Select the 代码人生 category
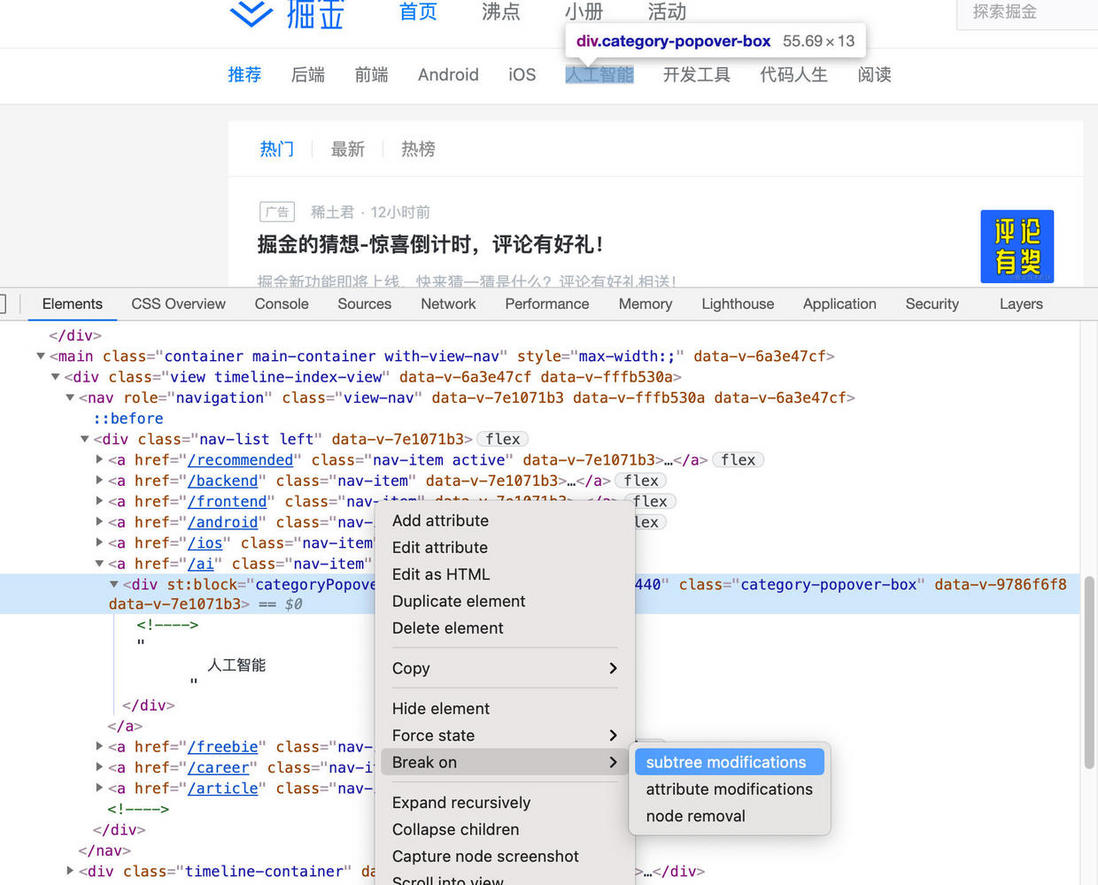1098x885 pixels. pos(794,74)
